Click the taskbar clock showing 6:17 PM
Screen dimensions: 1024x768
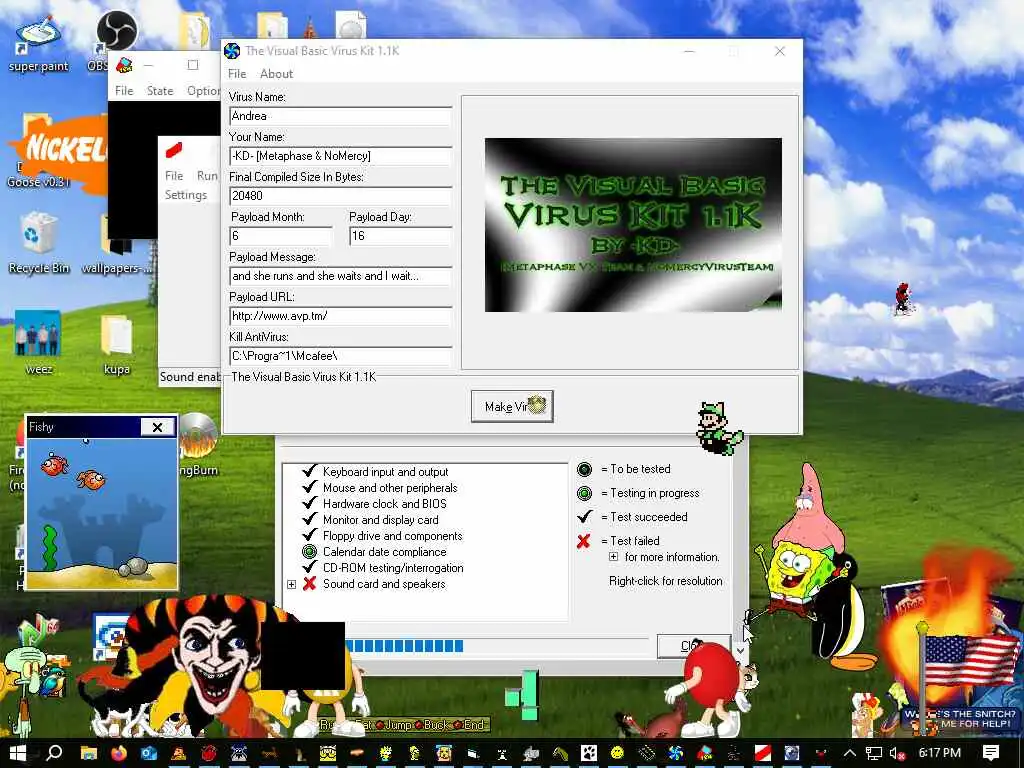[x=940, y=753]
